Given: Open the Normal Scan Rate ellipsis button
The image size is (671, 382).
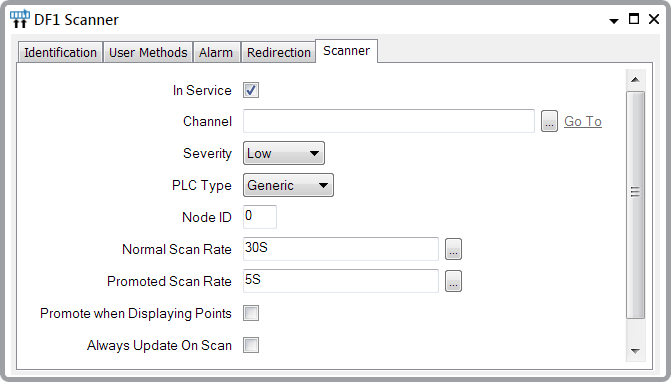Looking at the screenshot, I should tap(453, 249).
